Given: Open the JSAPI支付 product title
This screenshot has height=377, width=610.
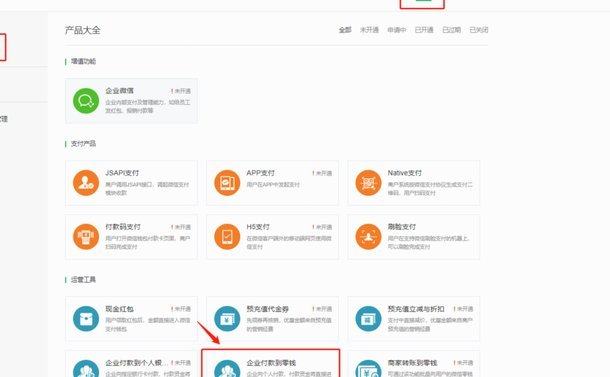Looking at the screenshot, I should click(x=122, y=173).
